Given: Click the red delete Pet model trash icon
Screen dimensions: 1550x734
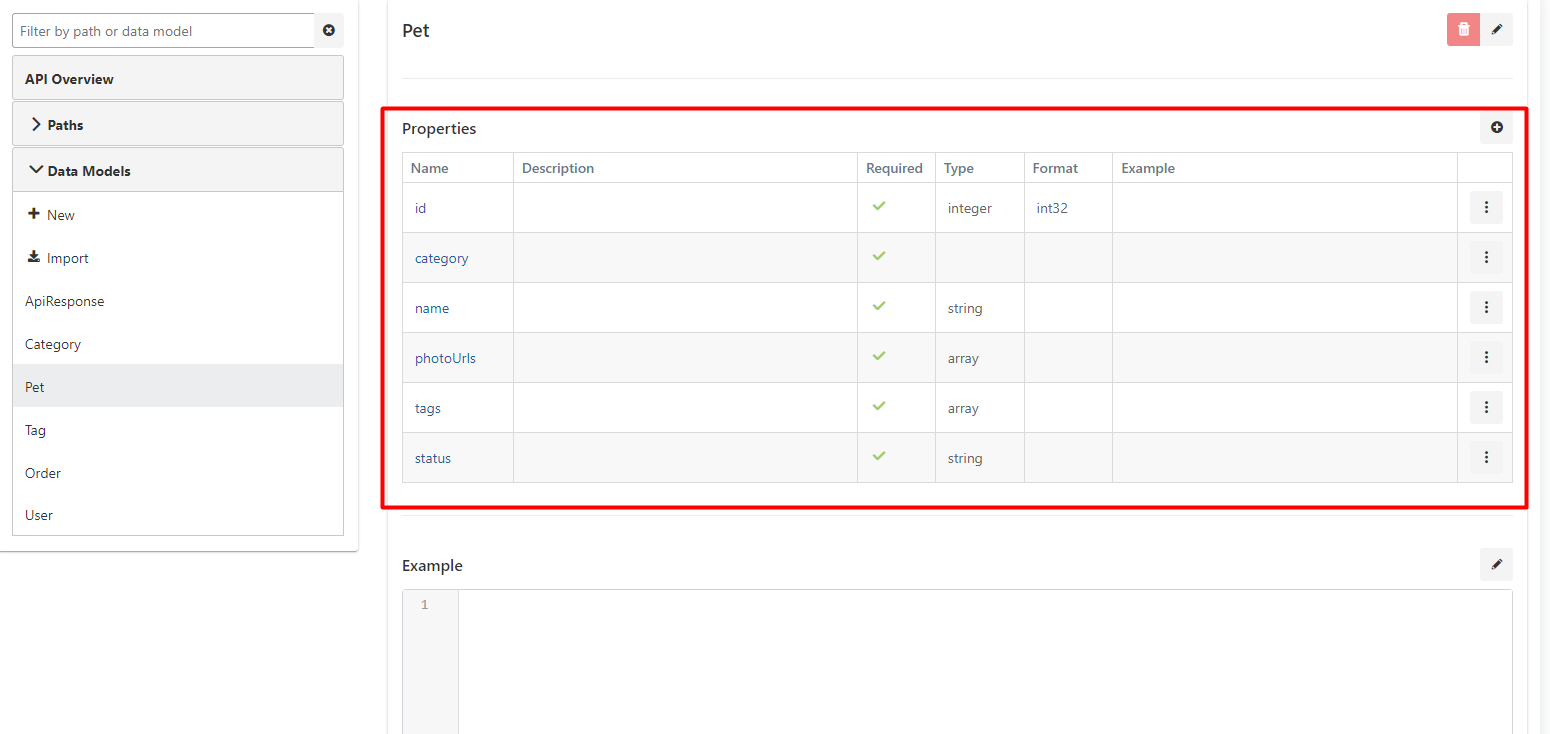Looking at the screenshot, I should tap(1463, 30).
